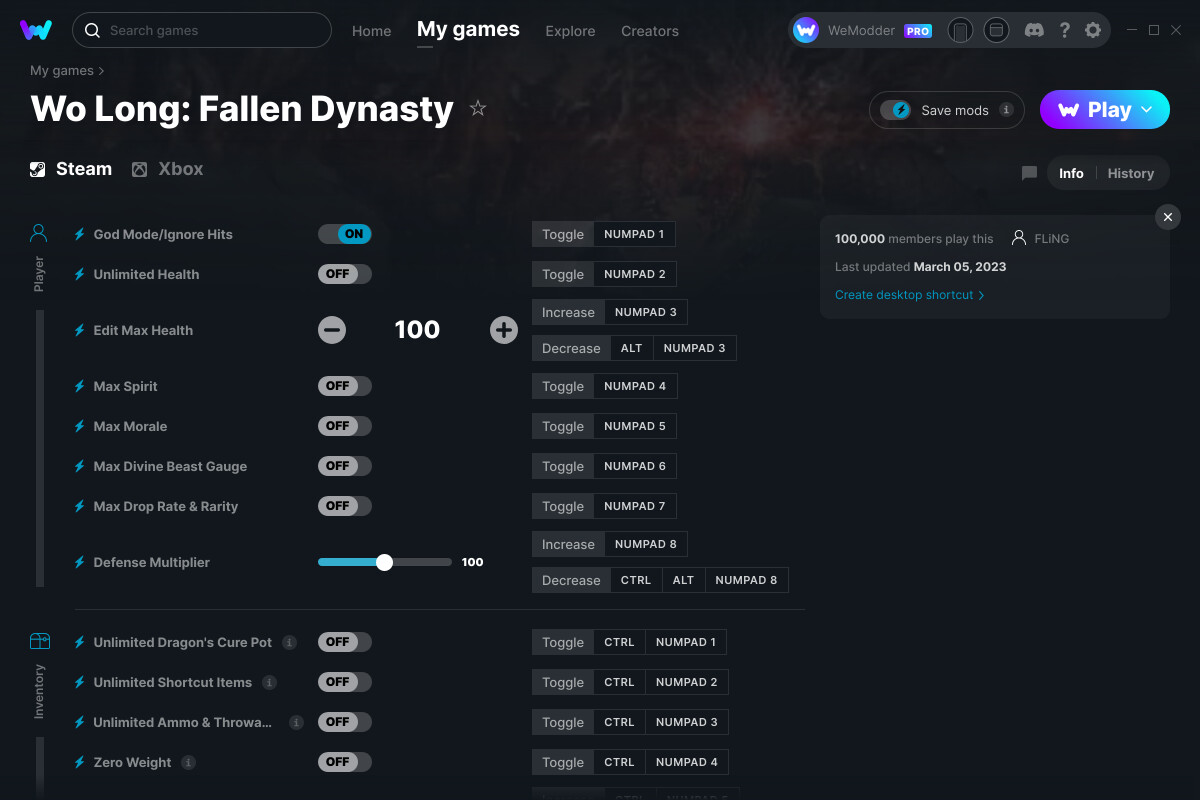The width and height of the screenshot is (1200, 800).
Task: Click the My games breadcrumb link
Action: point(62,71)
